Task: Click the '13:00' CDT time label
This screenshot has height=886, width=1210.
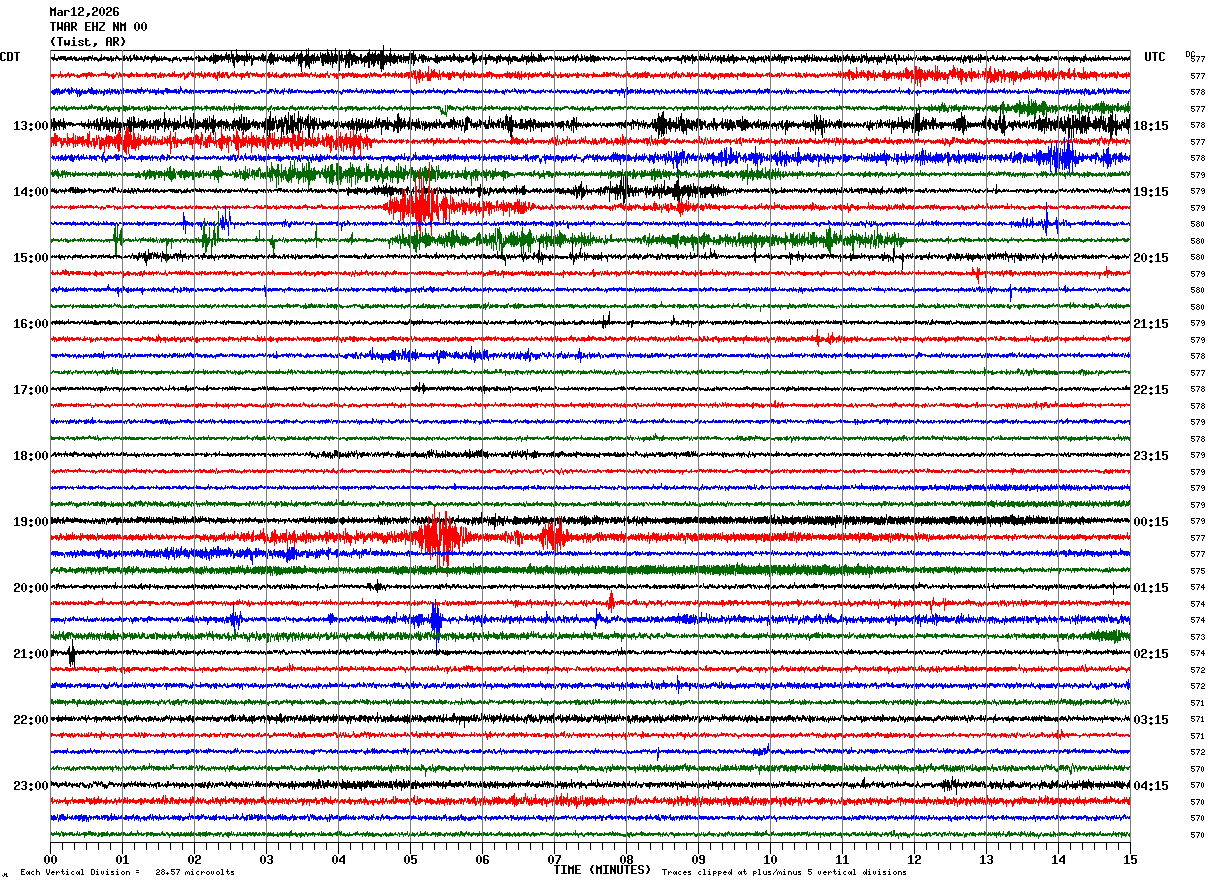Action: tap(31, 126)
